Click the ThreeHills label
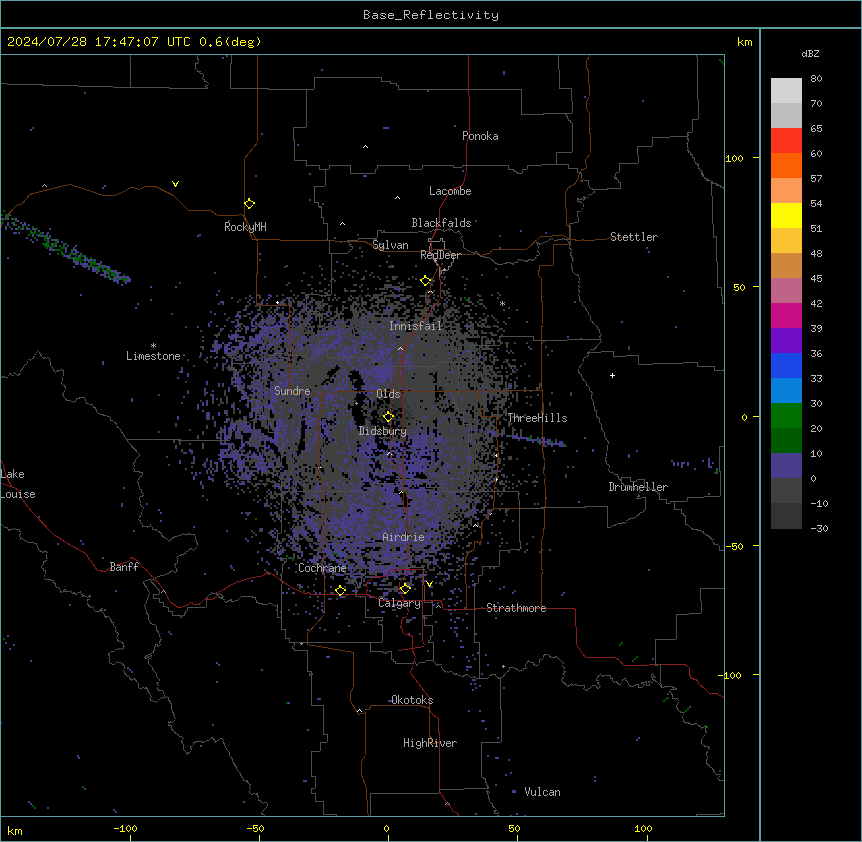862x842 pixels. [537, 418]
